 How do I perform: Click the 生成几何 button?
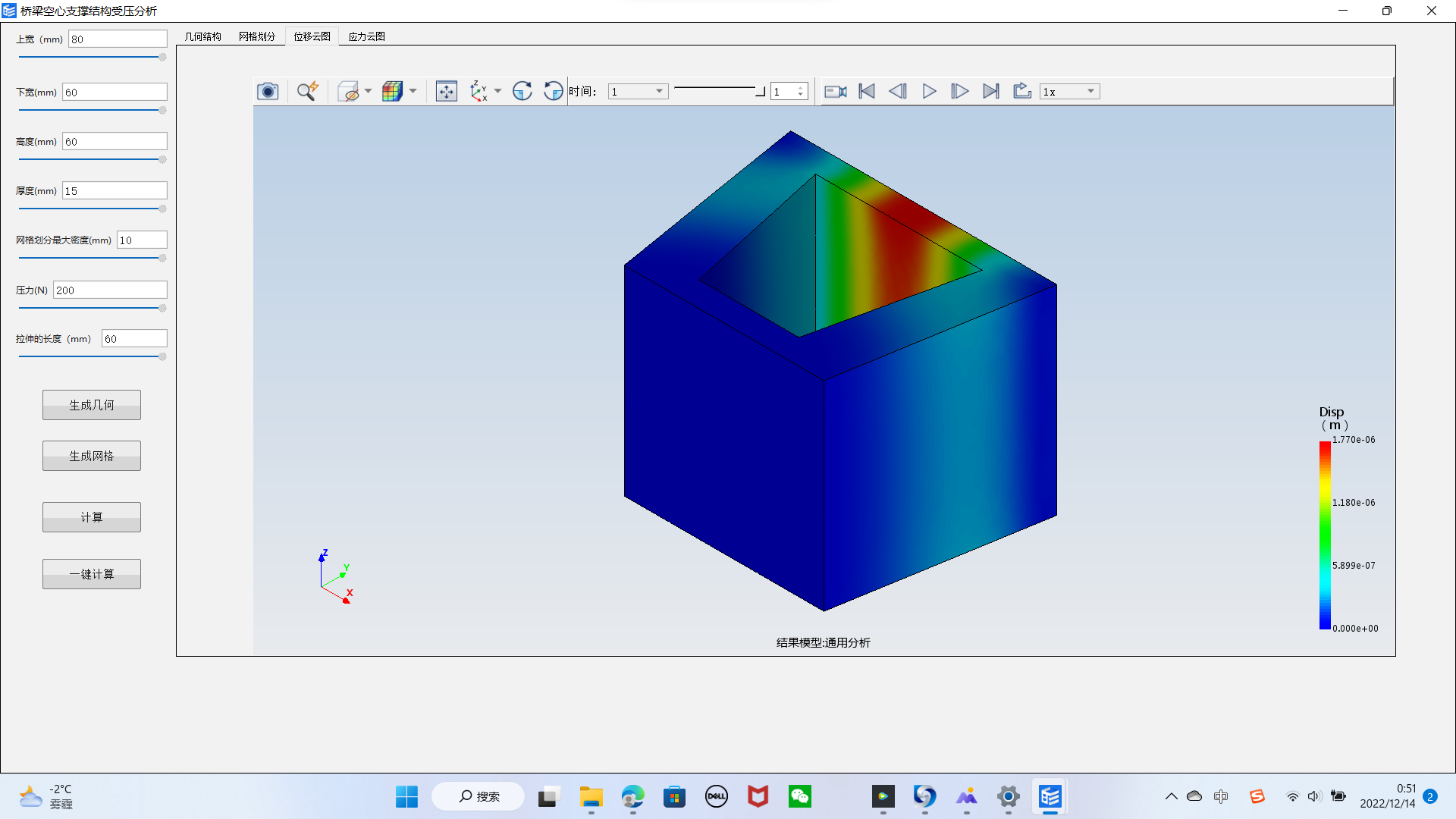pos(92,405)
